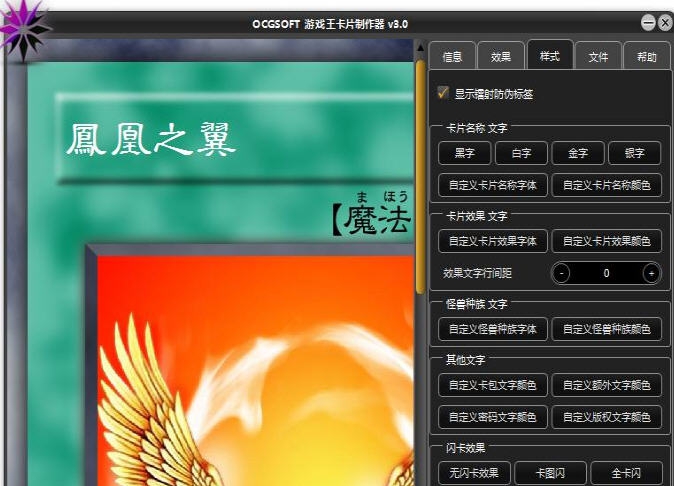Click the line spacing value field

point(606,273)
